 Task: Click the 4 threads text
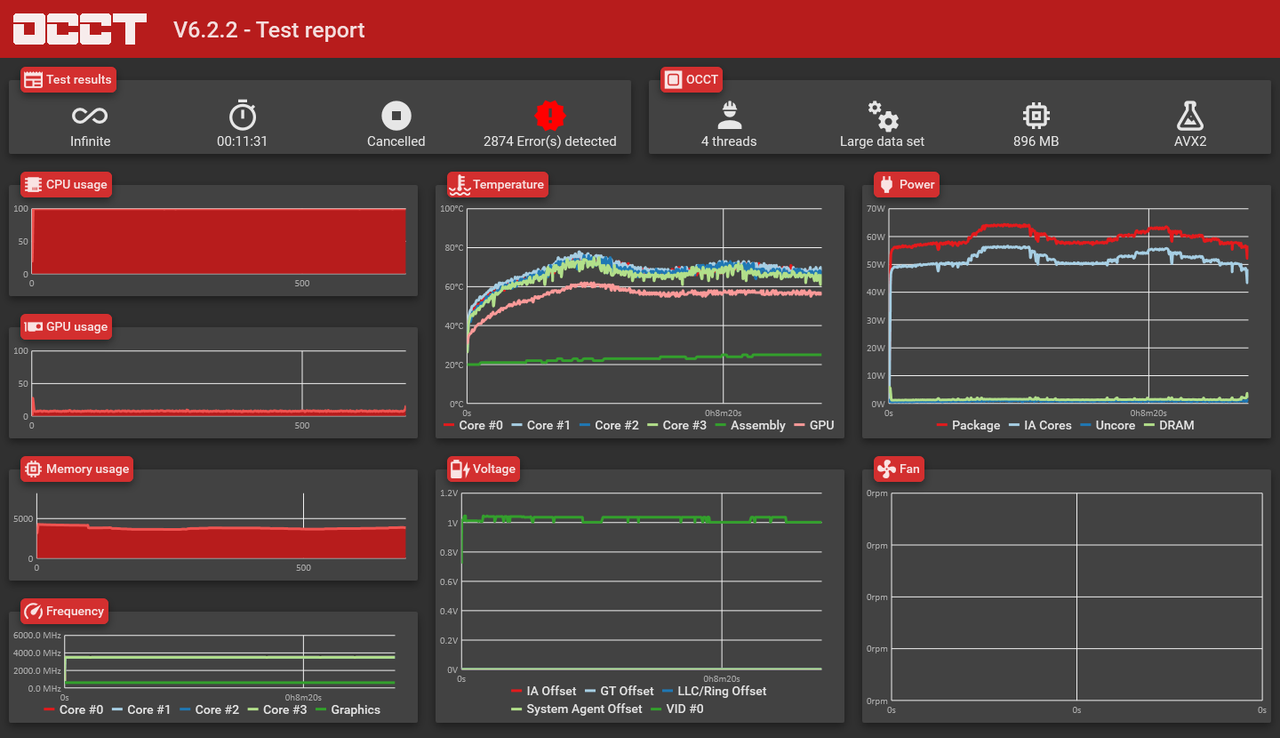click(x=729, y=141)
